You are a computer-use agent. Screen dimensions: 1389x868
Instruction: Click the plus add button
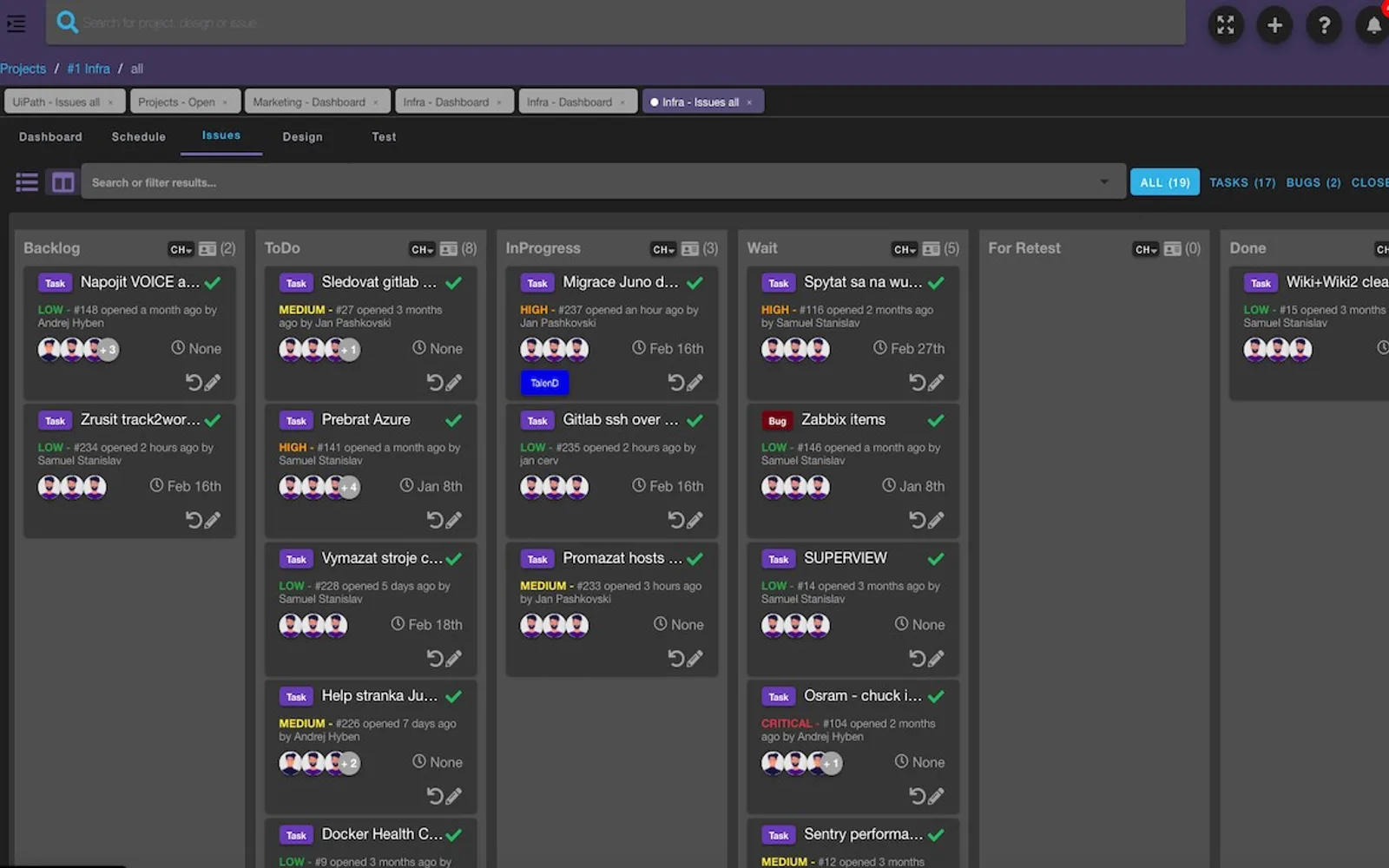tap(1274, 25)
